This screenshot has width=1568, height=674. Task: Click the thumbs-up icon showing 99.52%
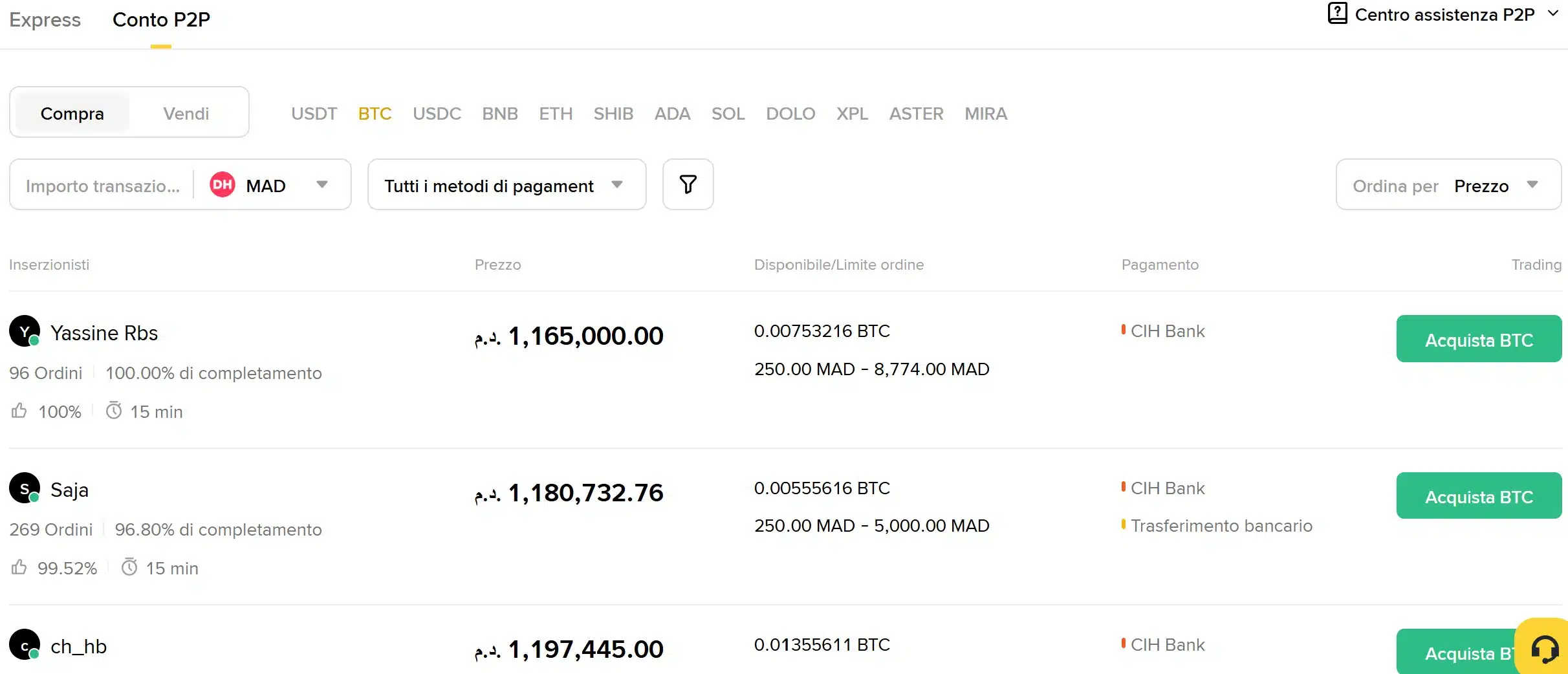tap(19, 567)
